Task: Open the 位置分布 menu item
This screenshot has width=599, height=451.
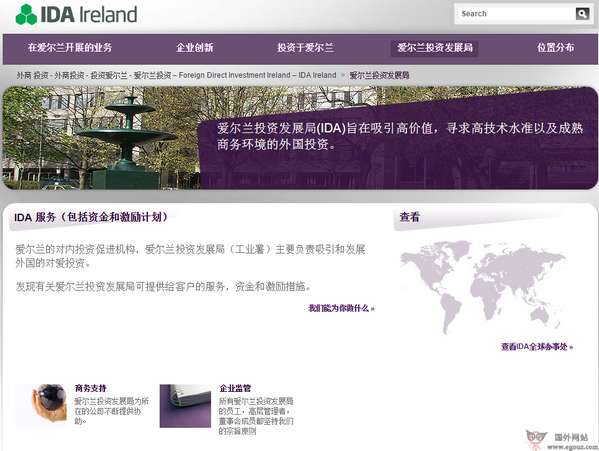Action: click(555, 48)
